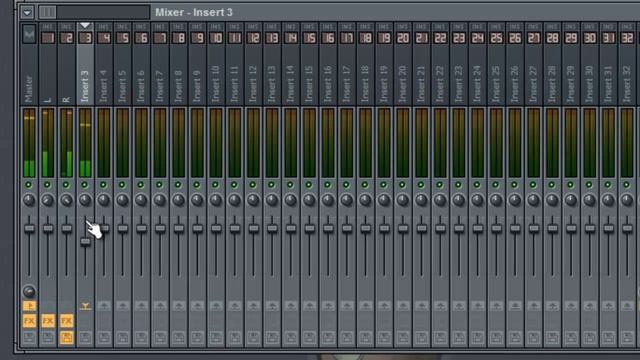
Task: Mute Insert 24 using its green LED
Action: coord(477,185)
